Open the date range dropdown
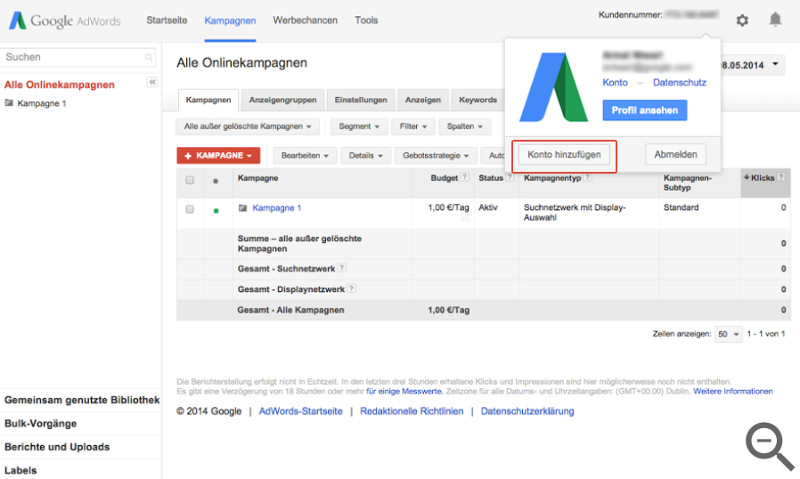The image size is (800, 479). (x=752, y=65)
